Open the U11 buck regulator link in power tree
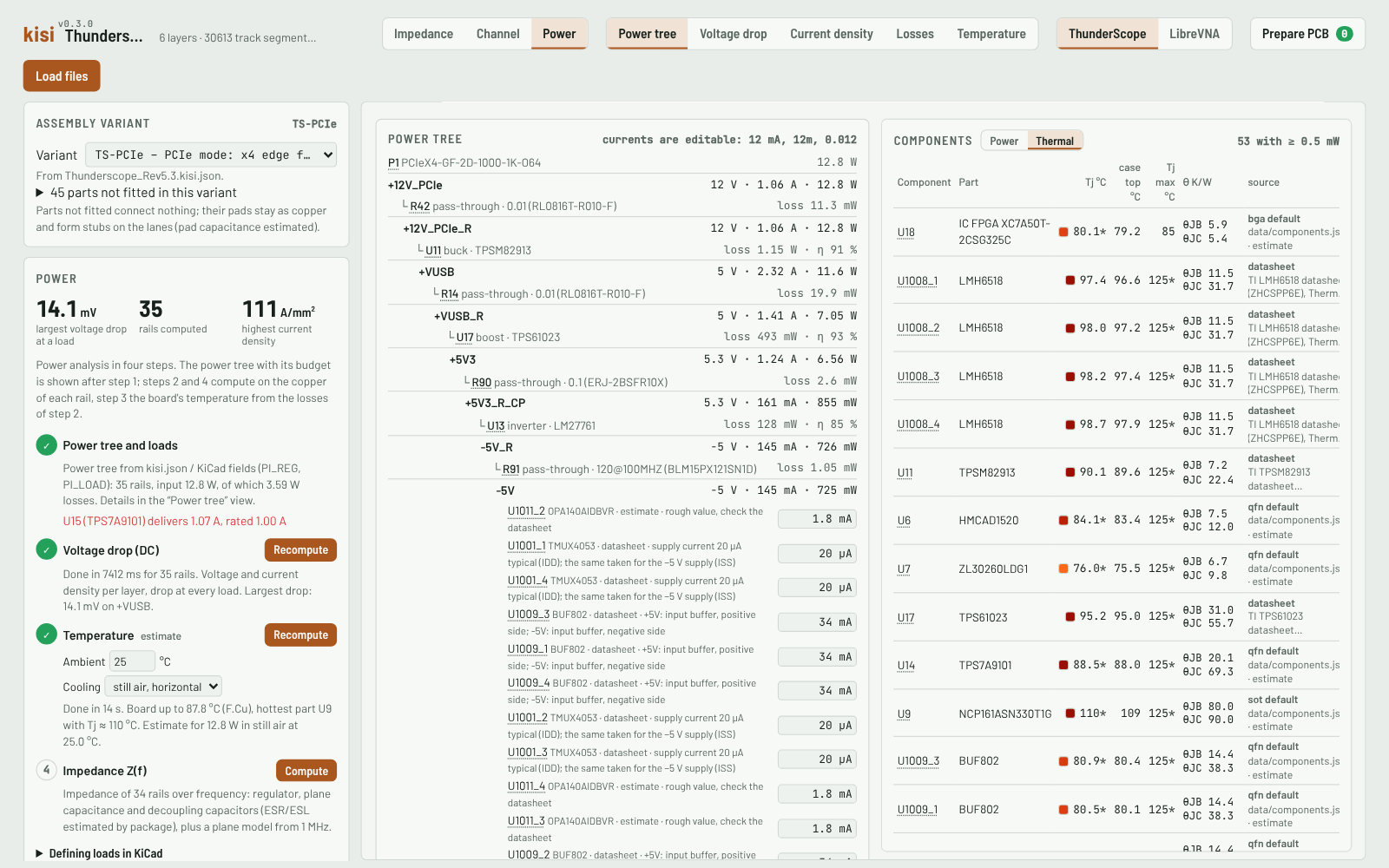The image size is (1389, 868). pos(433,250)
